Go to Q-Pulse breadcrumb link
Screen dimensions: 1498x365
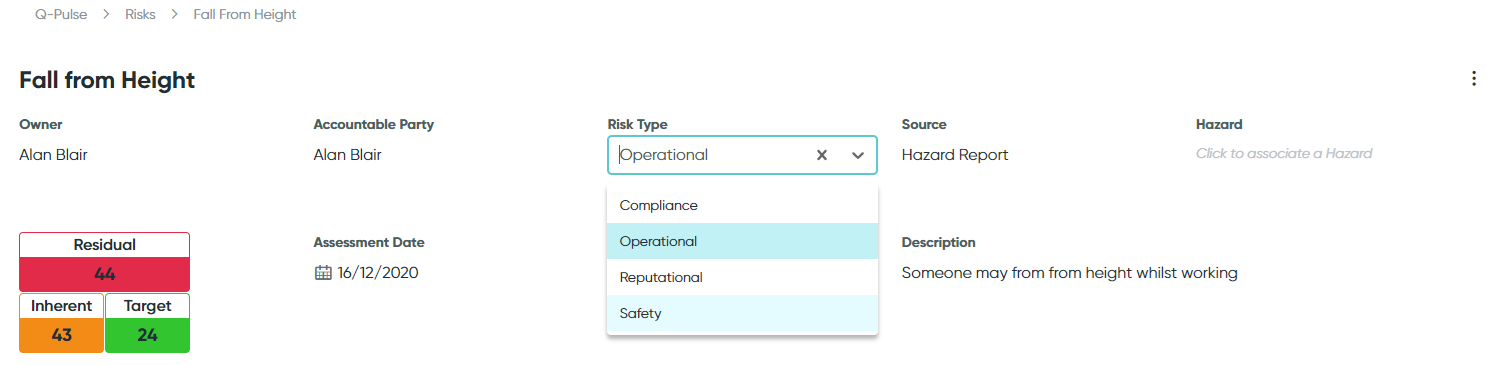pos(61,15)
